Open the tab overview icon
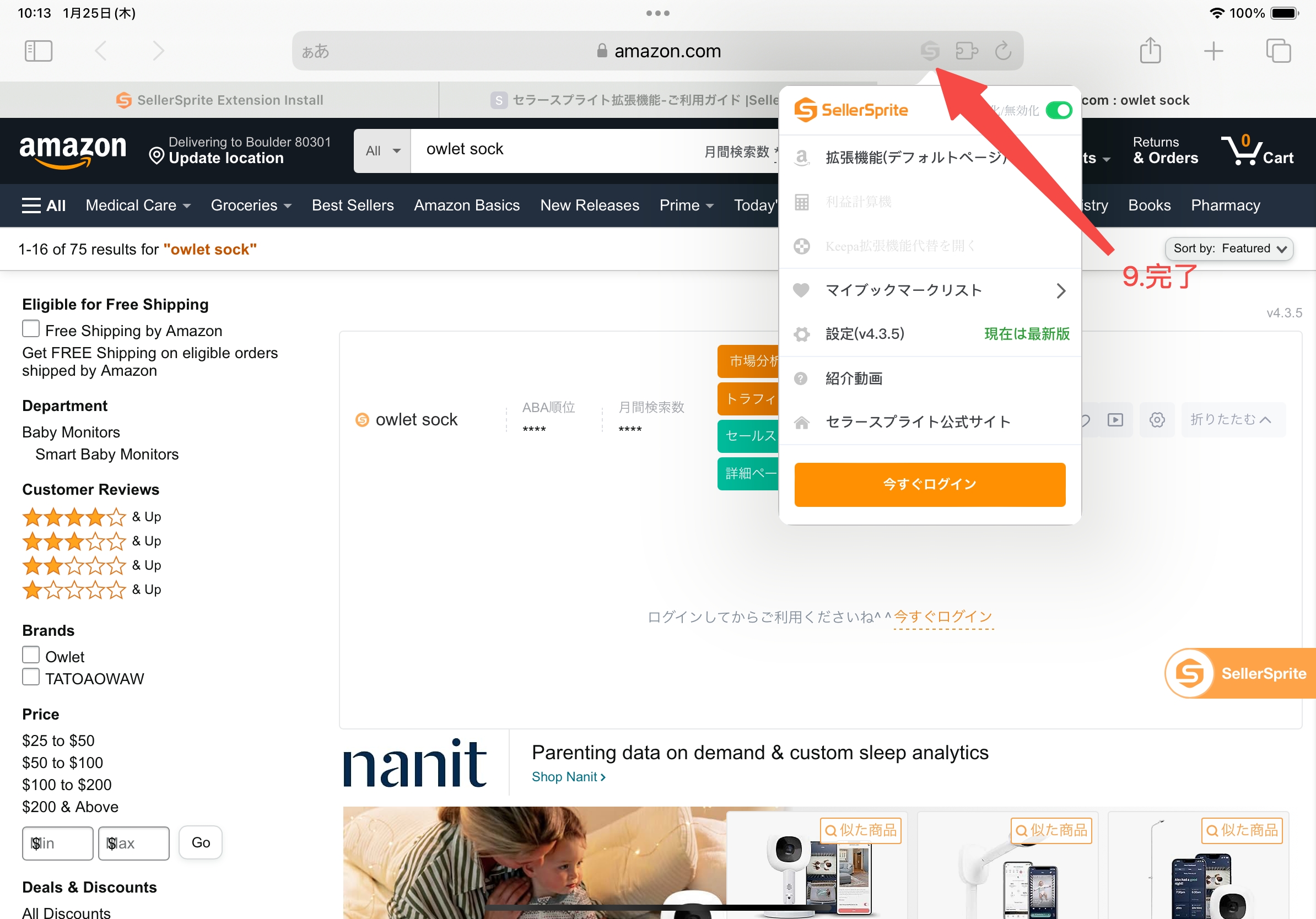Screen dimensions: 1316x919 [1278, 51]
